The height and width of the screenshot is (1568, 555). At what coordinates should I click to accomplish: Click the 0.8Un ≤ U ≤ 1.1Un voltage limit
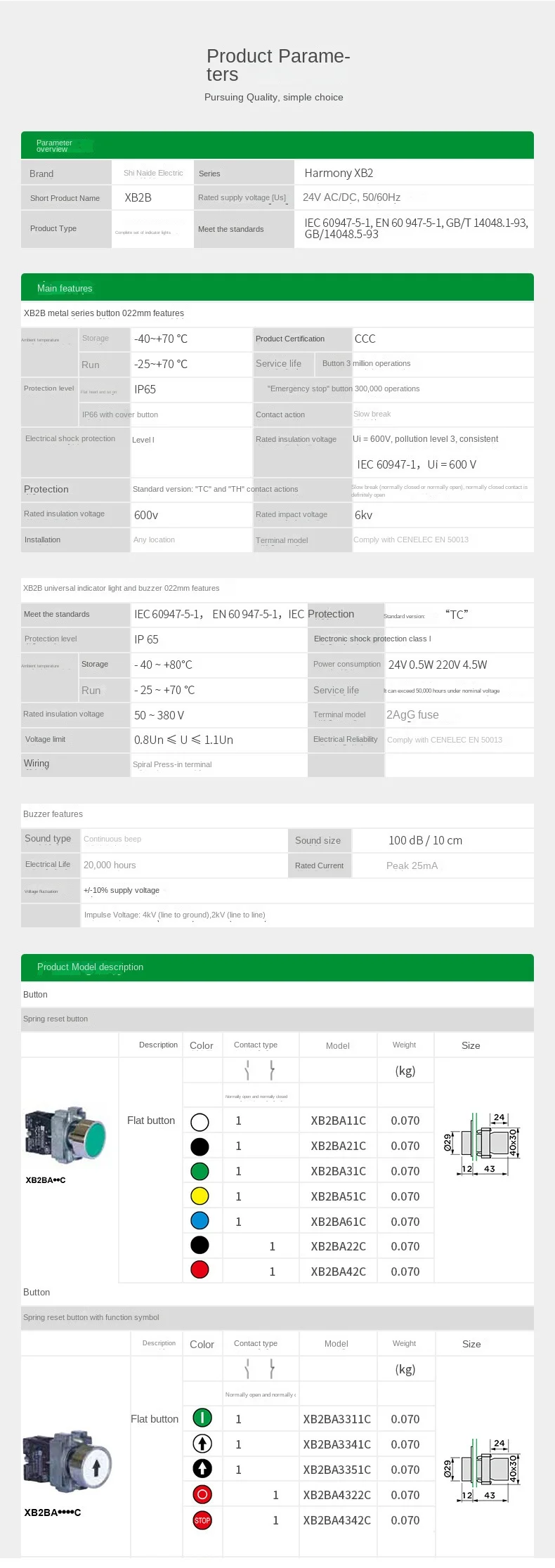point(183,740)
